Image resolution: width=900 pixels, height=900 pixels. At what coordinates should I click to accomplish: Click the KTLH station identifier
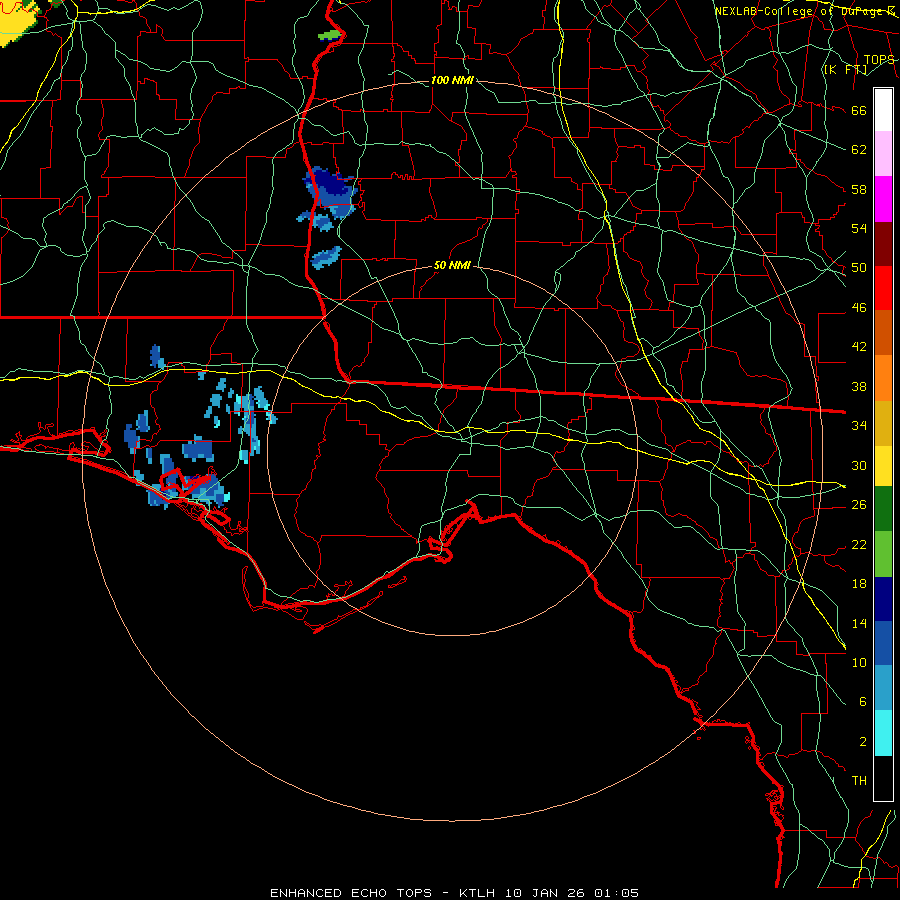click(477, 893)
